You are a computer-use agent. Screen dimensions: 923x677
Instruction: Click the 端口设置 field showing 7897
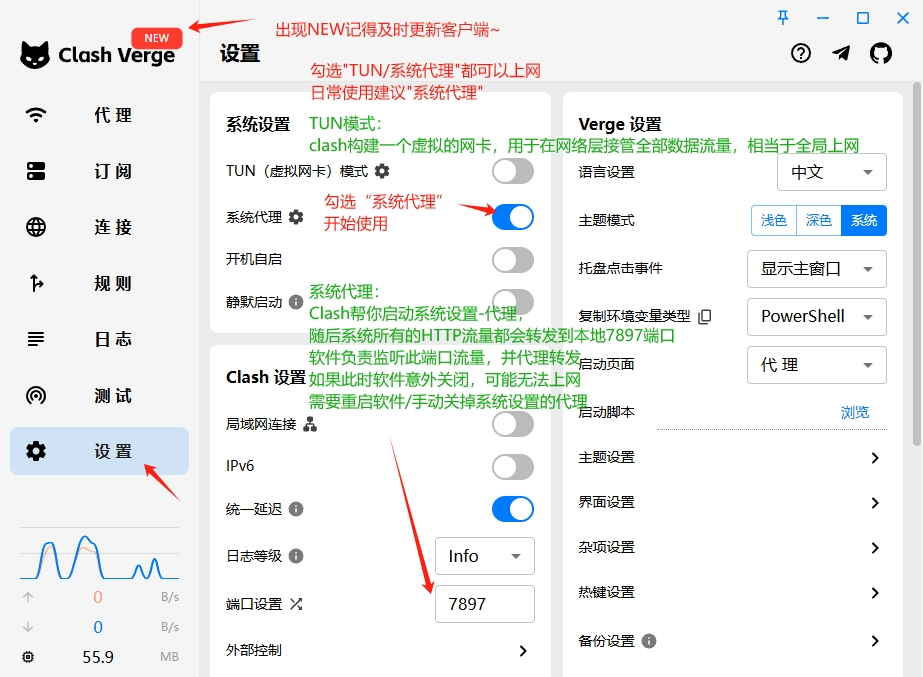click(485, 604)
